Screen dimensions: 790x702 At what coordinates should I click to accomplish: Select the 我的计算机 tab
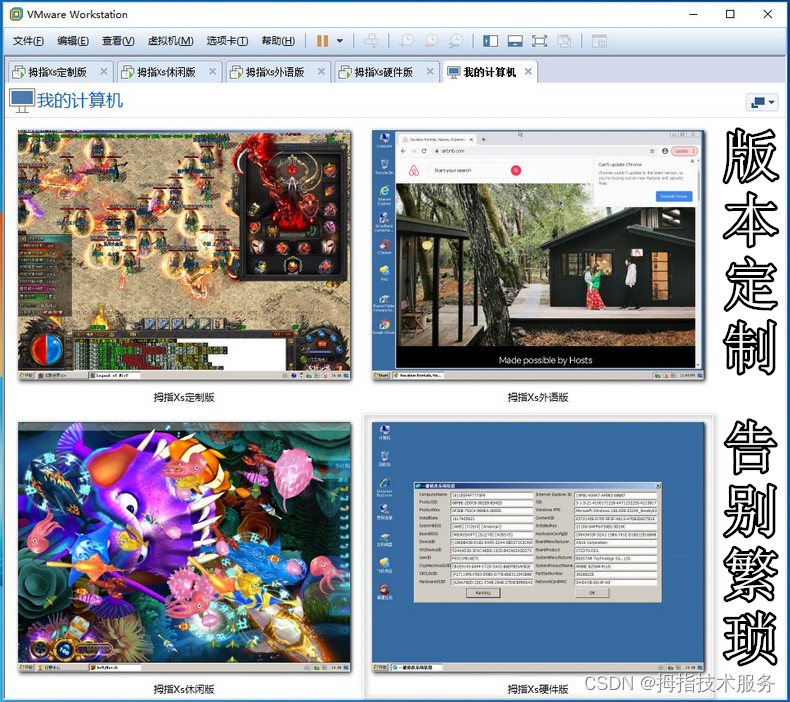point(489,72)
